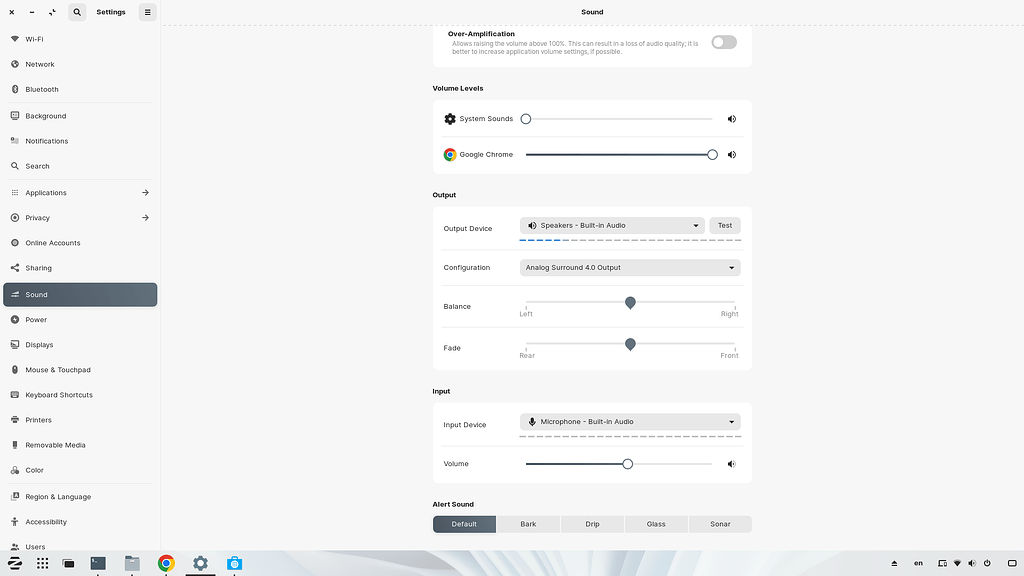Image resolution: width=1024 pixels, height=576 pixels.
Task: Open Keyboard Shortcuts settings
Action: click(x=59, y=394)
